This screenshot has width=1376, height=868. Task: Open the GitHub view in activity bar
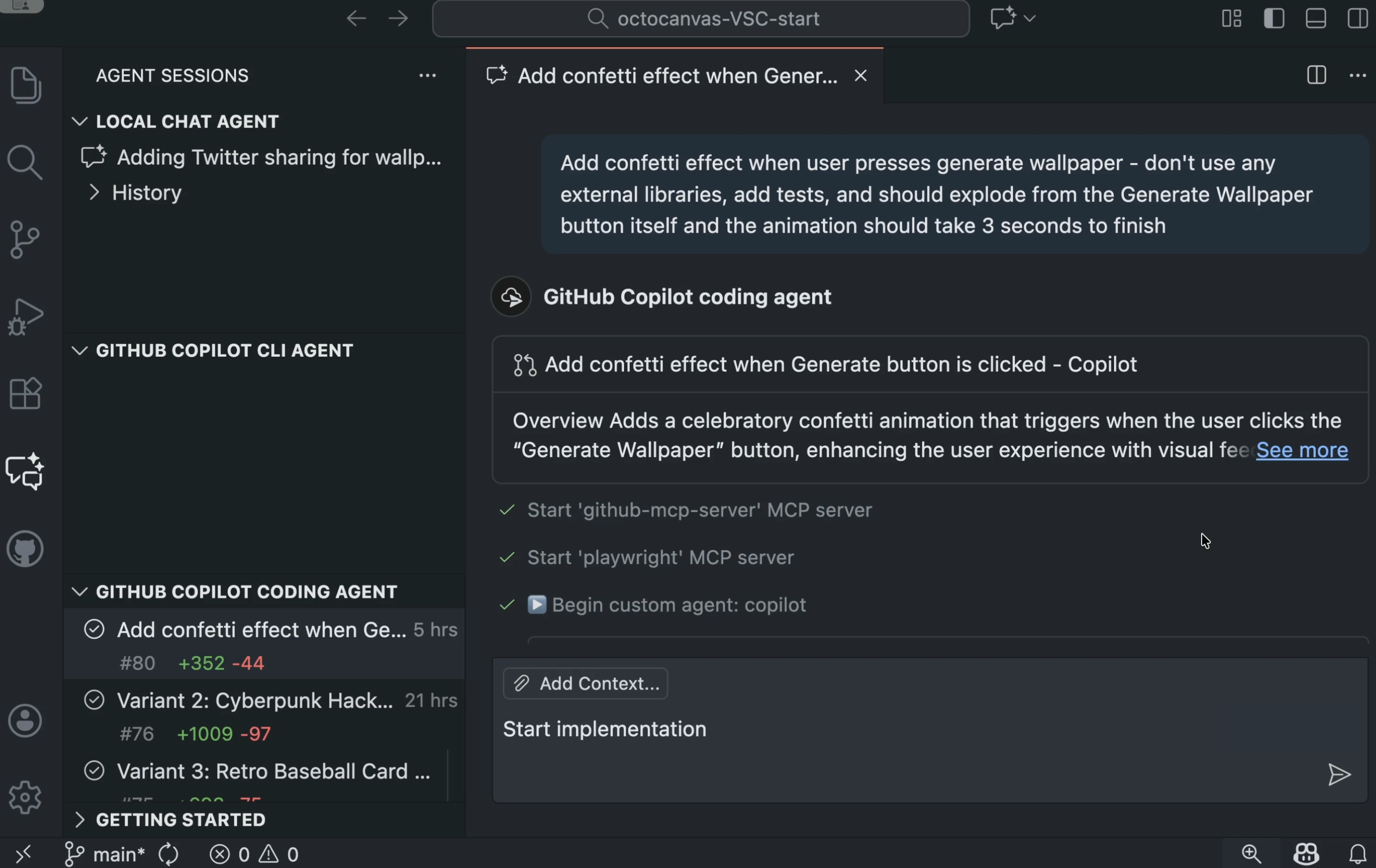click(x=25, y=548)
